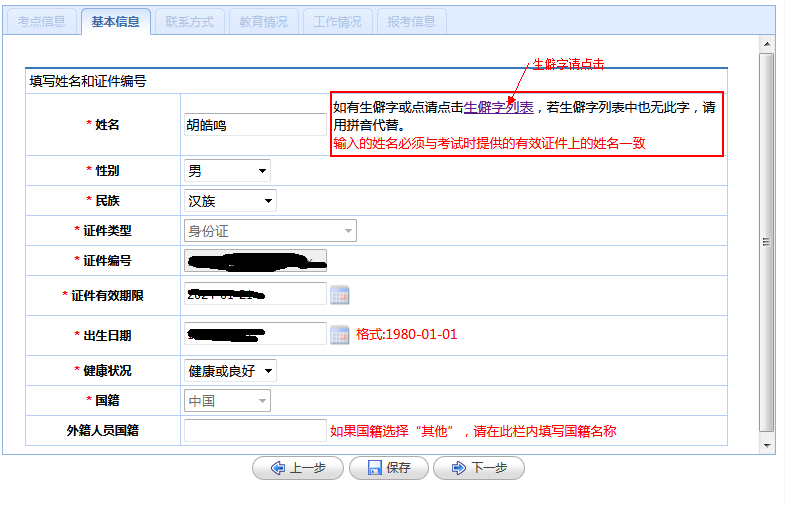795x507 pixels.
Task: Click the 上一步 button
Action: (x=298, y=468)
